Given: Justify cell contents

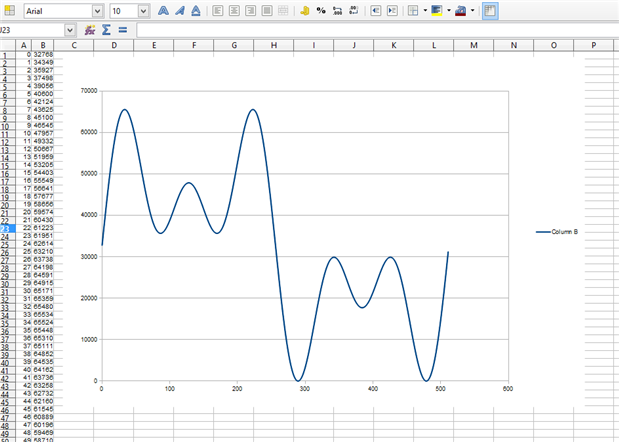Looking at the screenshot, I should coord(267,11).
